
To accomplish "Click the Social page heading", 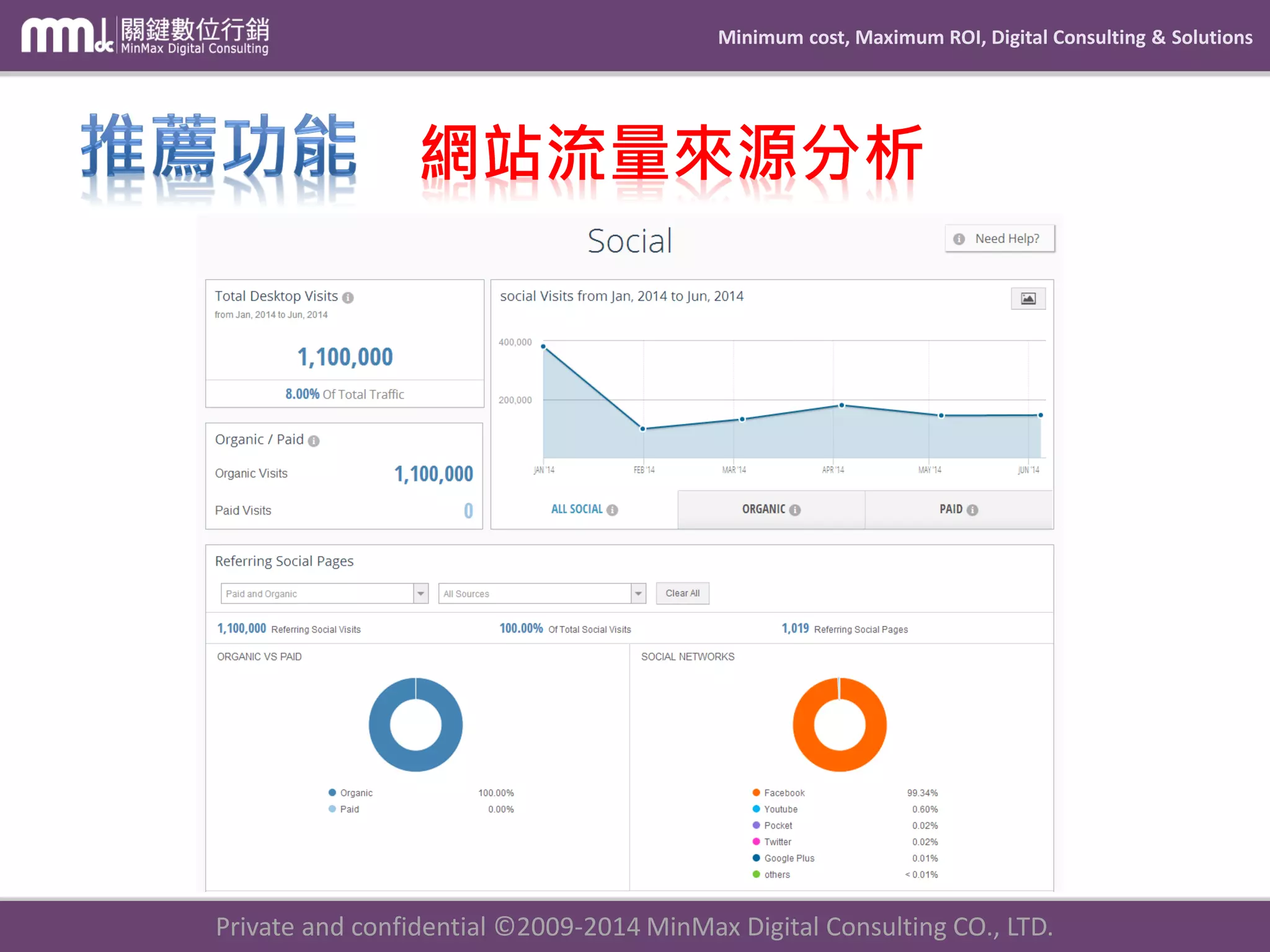I will (x=629, y=241).
